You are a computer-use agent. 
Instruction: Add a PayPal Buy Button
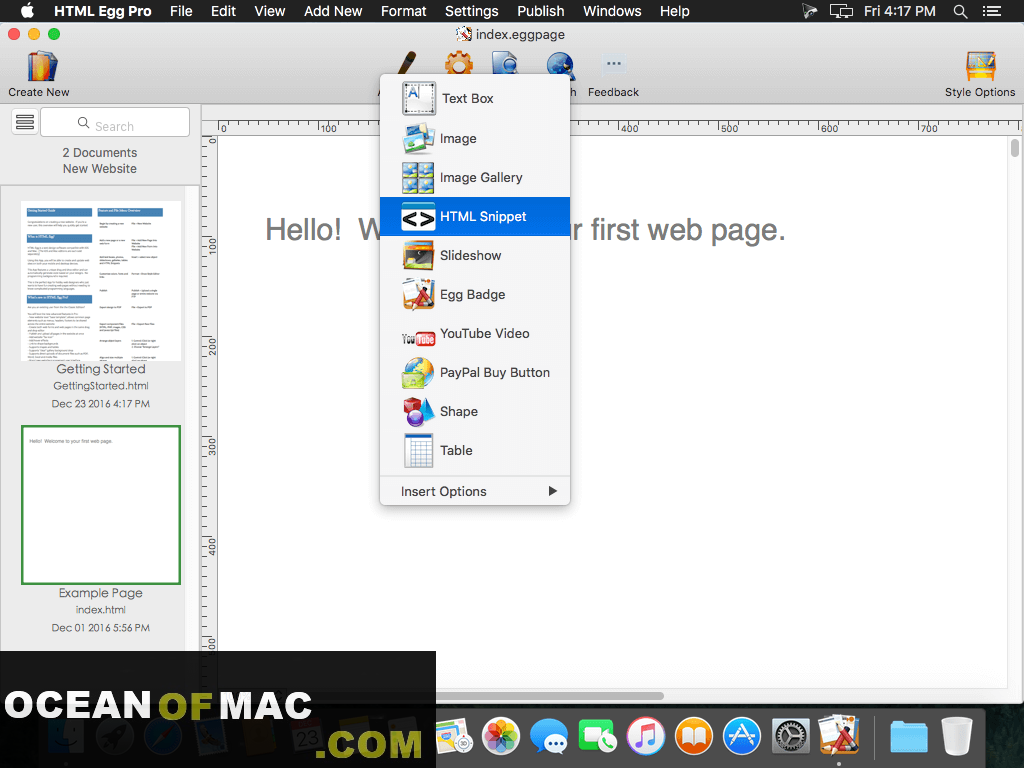point(475,372)
